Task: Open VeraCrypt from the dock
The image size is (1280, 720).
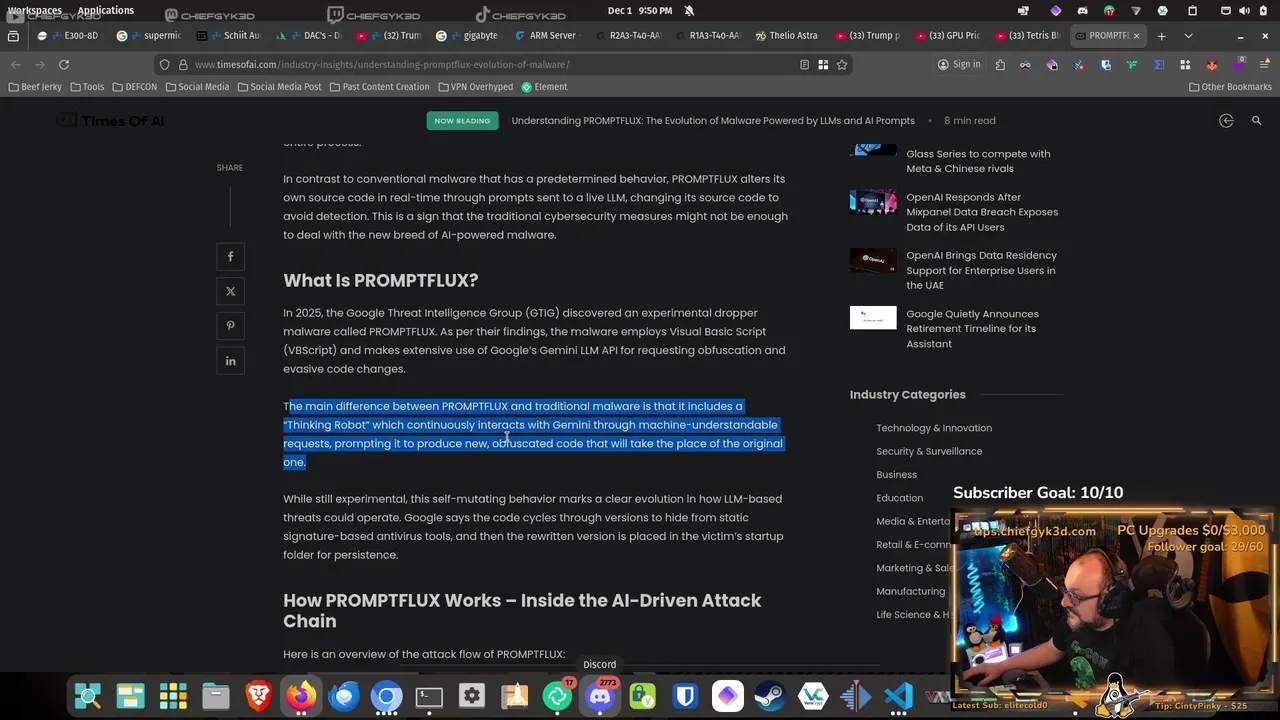Action: coord(813,696)
